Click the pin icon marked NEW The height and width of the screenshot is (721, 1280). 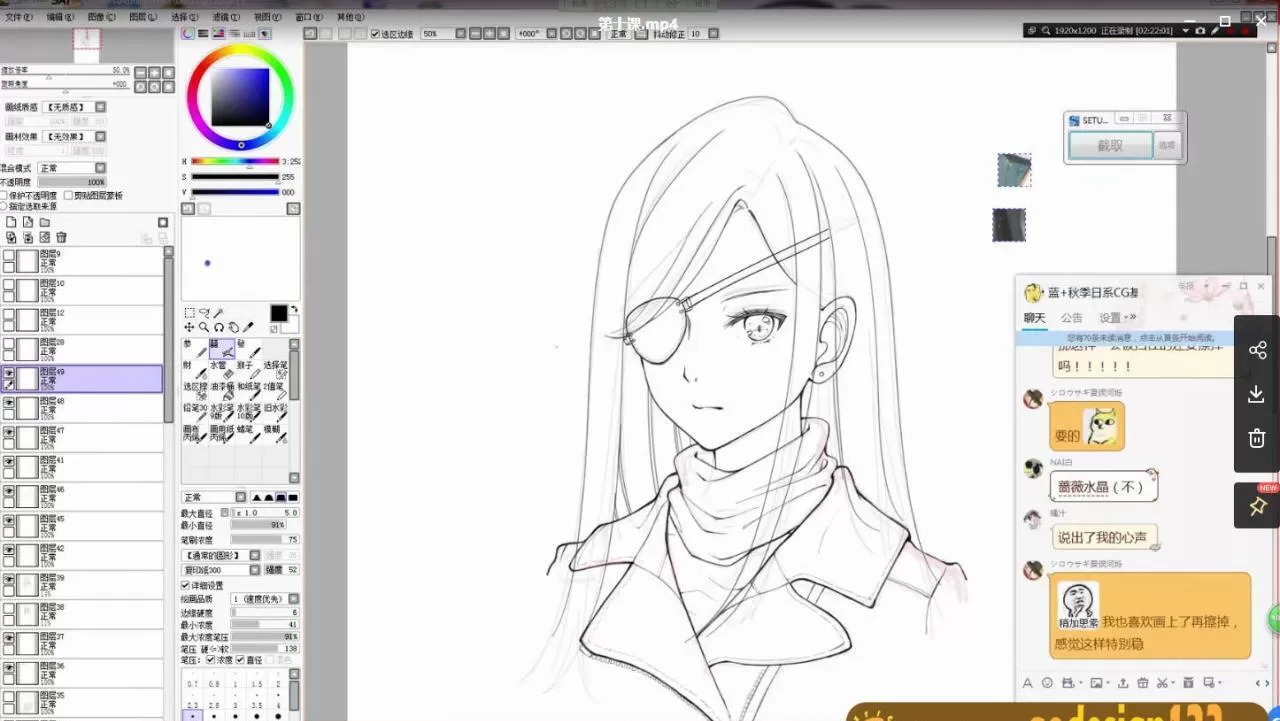(x=1257, y=507)
